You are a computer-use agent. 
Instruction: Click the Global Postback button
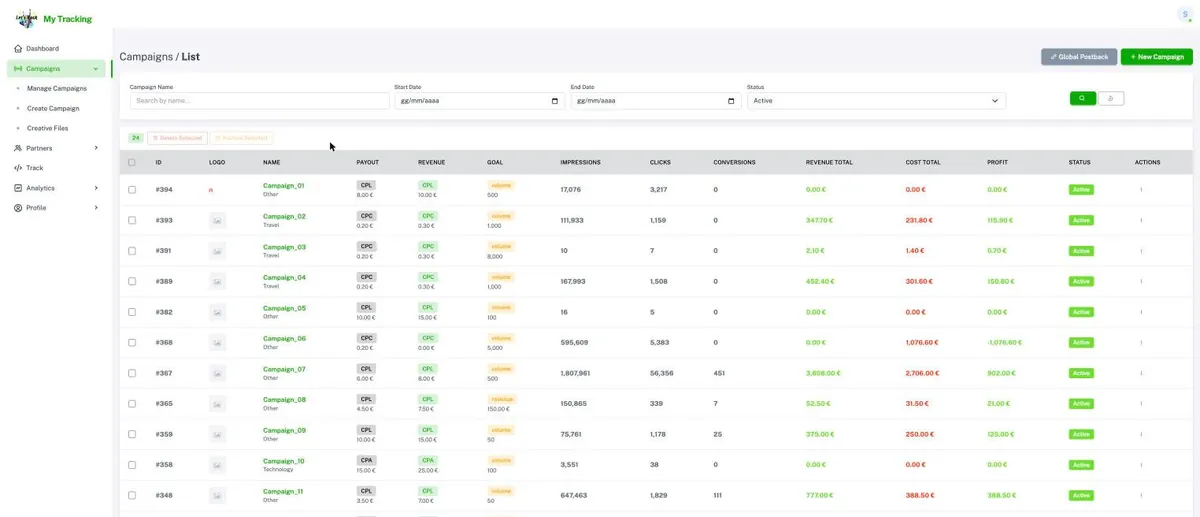click(x=1079, y=57)
